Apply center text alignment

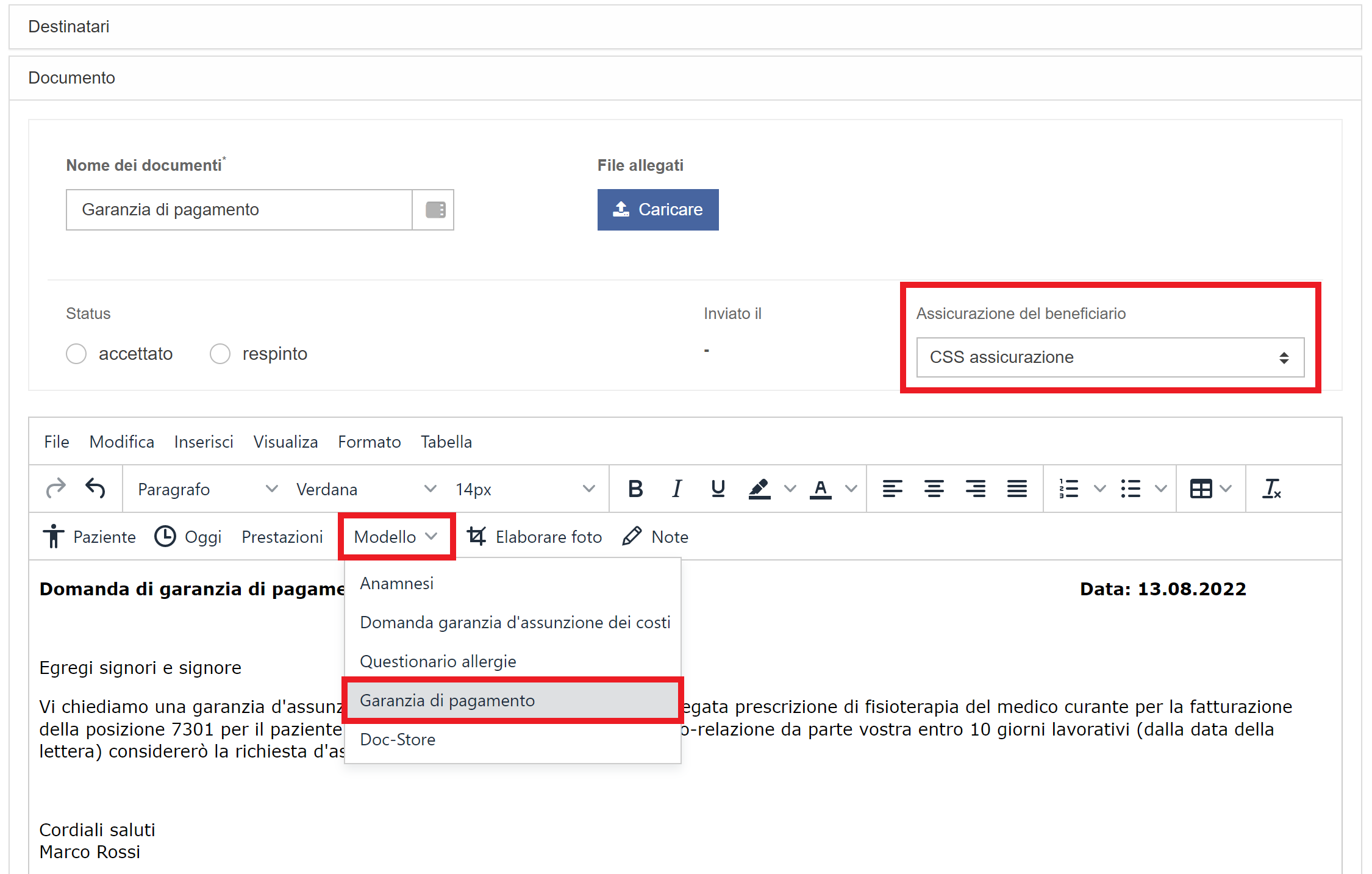click(934, 488)
